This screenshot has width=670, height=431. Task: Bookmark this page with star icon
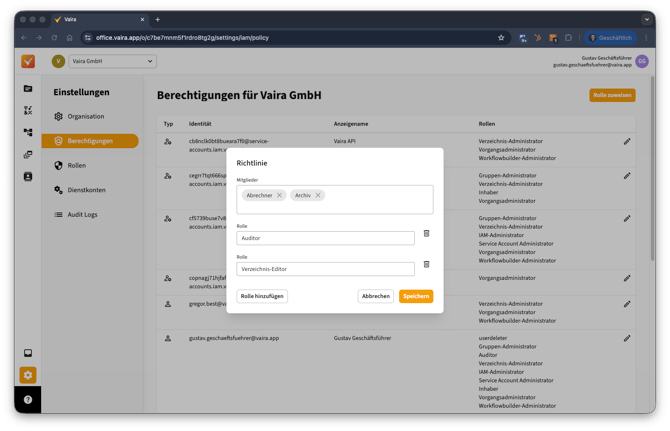[x=501, y=38]
